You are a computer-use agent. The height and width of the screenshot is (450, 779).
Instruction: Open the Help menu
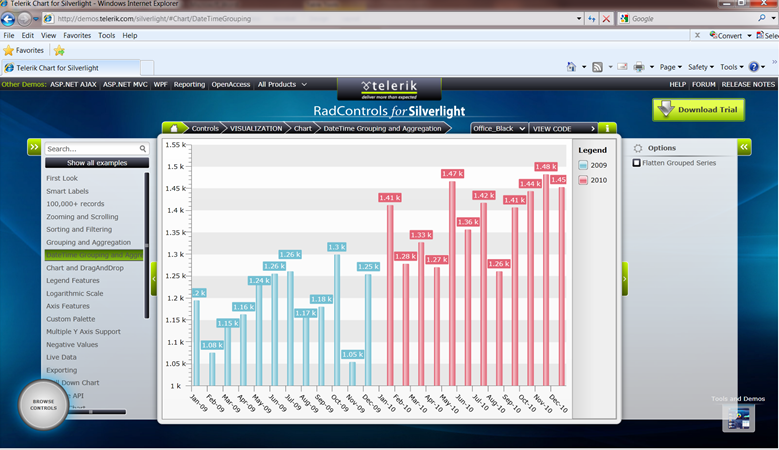130,35
